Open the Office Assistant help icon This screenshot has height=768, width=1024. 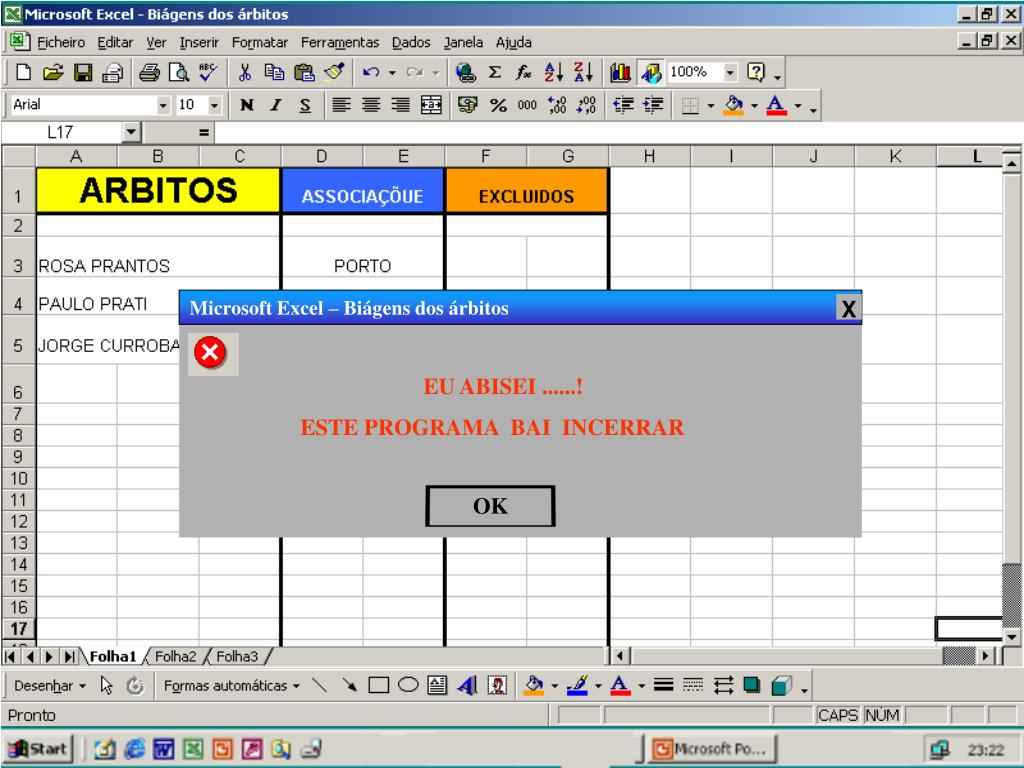[756, 72]
